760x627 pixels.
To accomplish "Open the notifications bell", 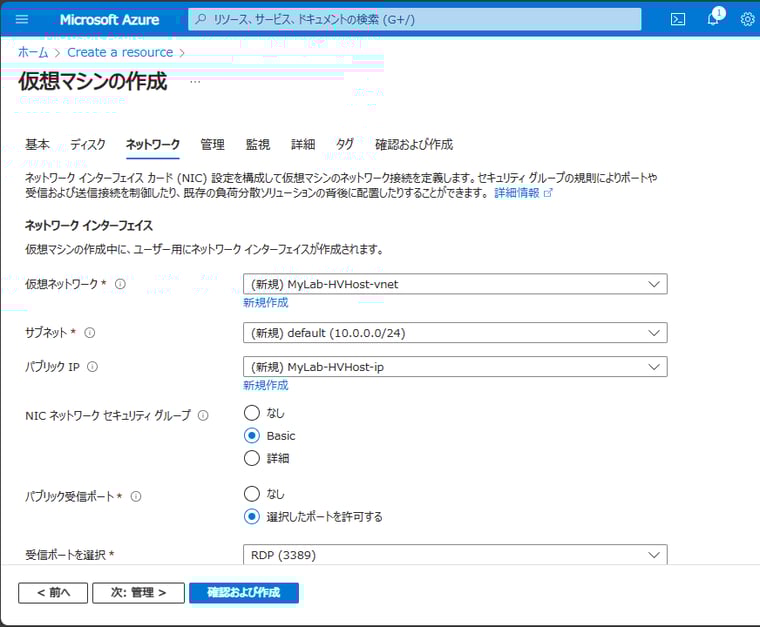I will [713, 19].
